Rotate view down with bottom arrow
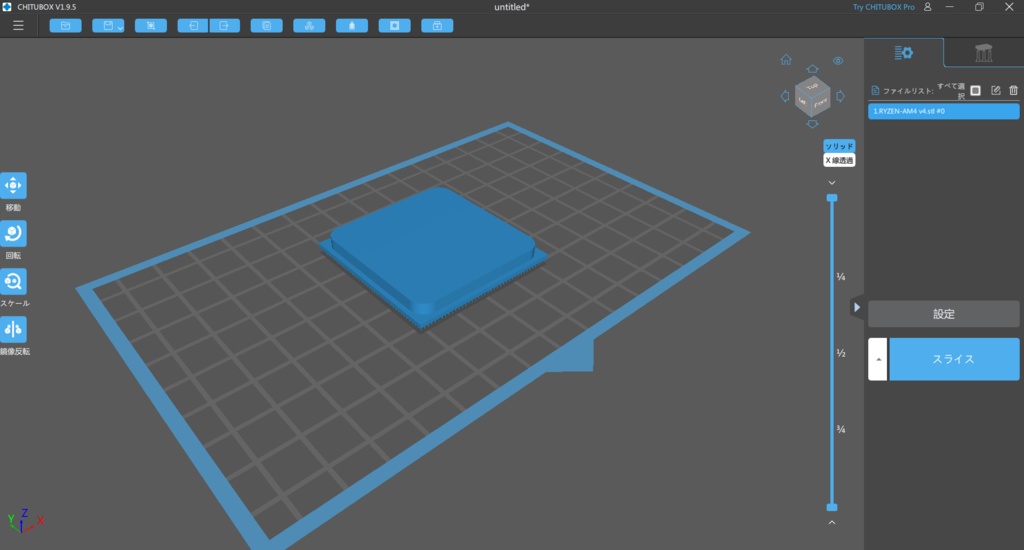This screenshot has width=1024, height=550. (812, 123)
